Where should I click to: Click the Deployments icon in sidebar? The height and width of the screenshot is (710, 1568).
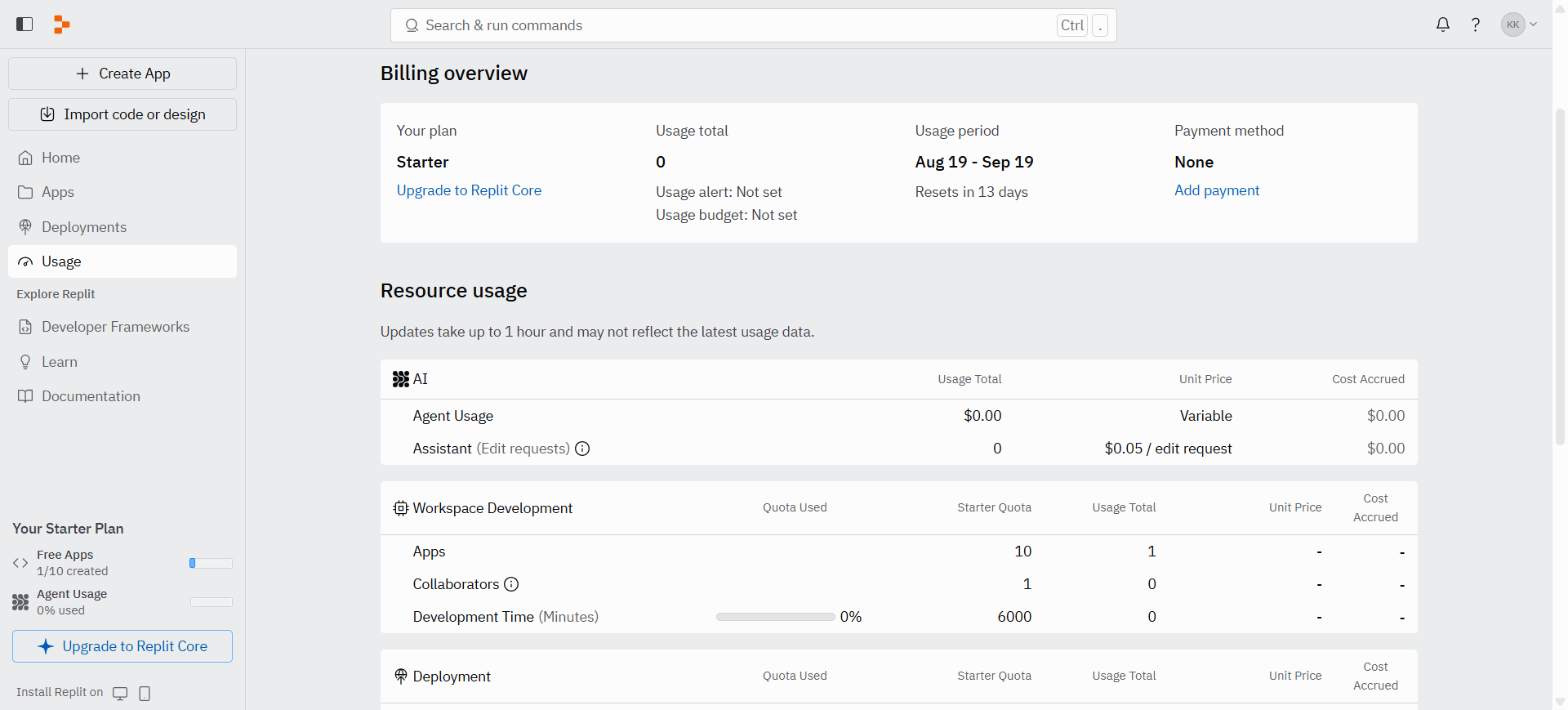[x=25, y=227]
